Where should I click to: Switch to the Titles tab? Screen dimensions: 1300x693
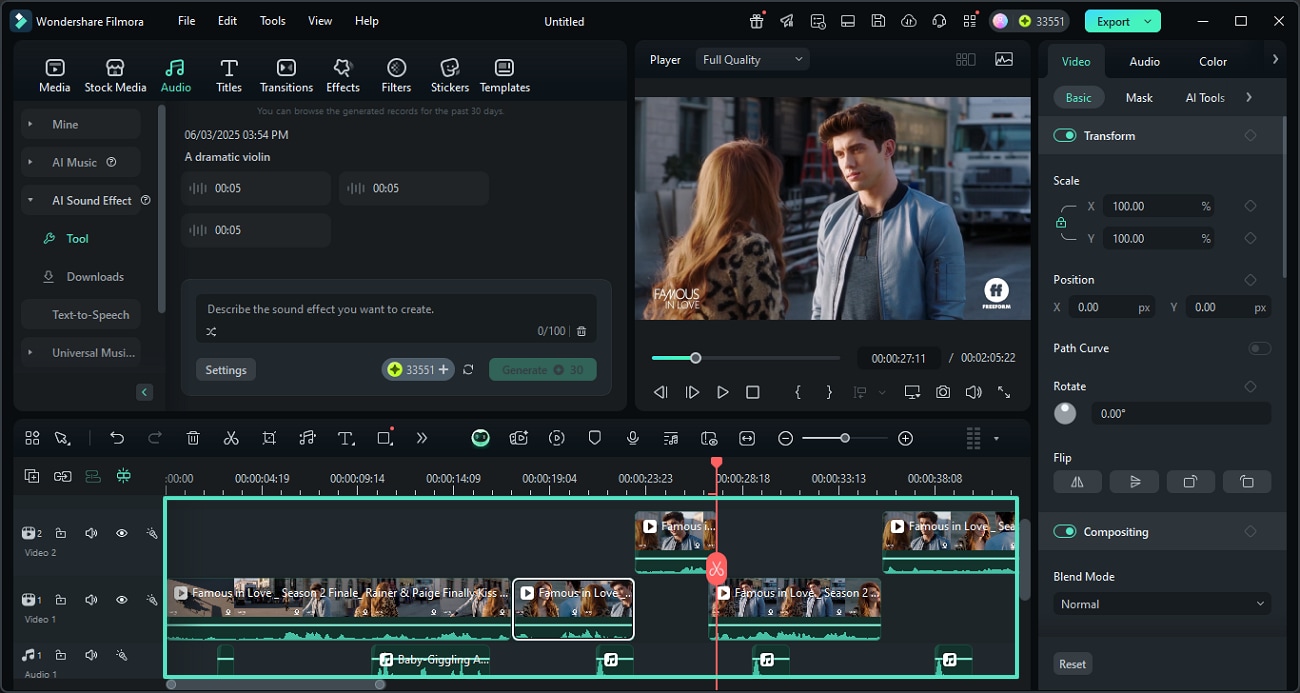click(x=229, y=75)
